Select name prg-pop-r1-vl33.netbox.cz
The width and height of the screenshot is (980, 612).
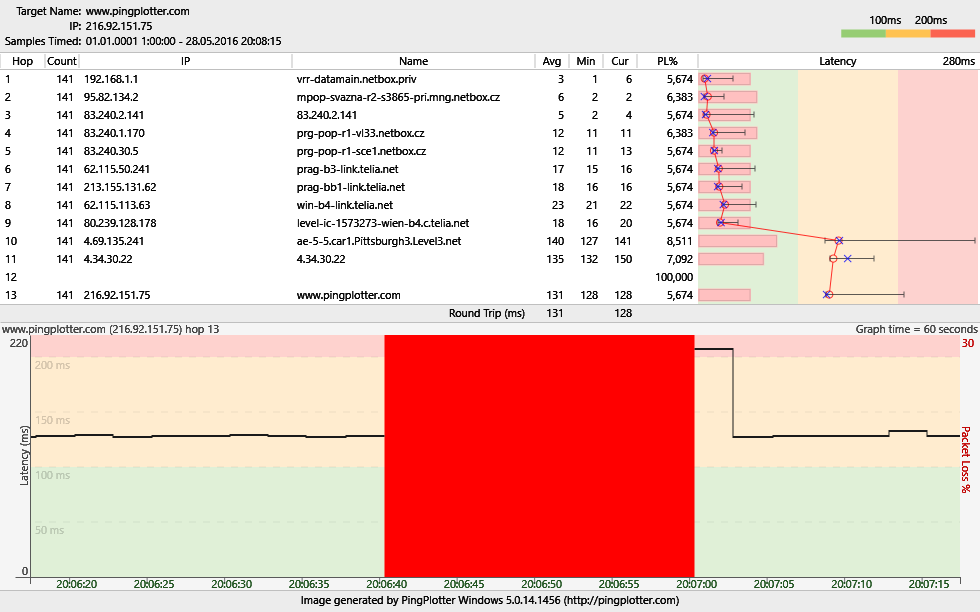click(x=361, y=134)
